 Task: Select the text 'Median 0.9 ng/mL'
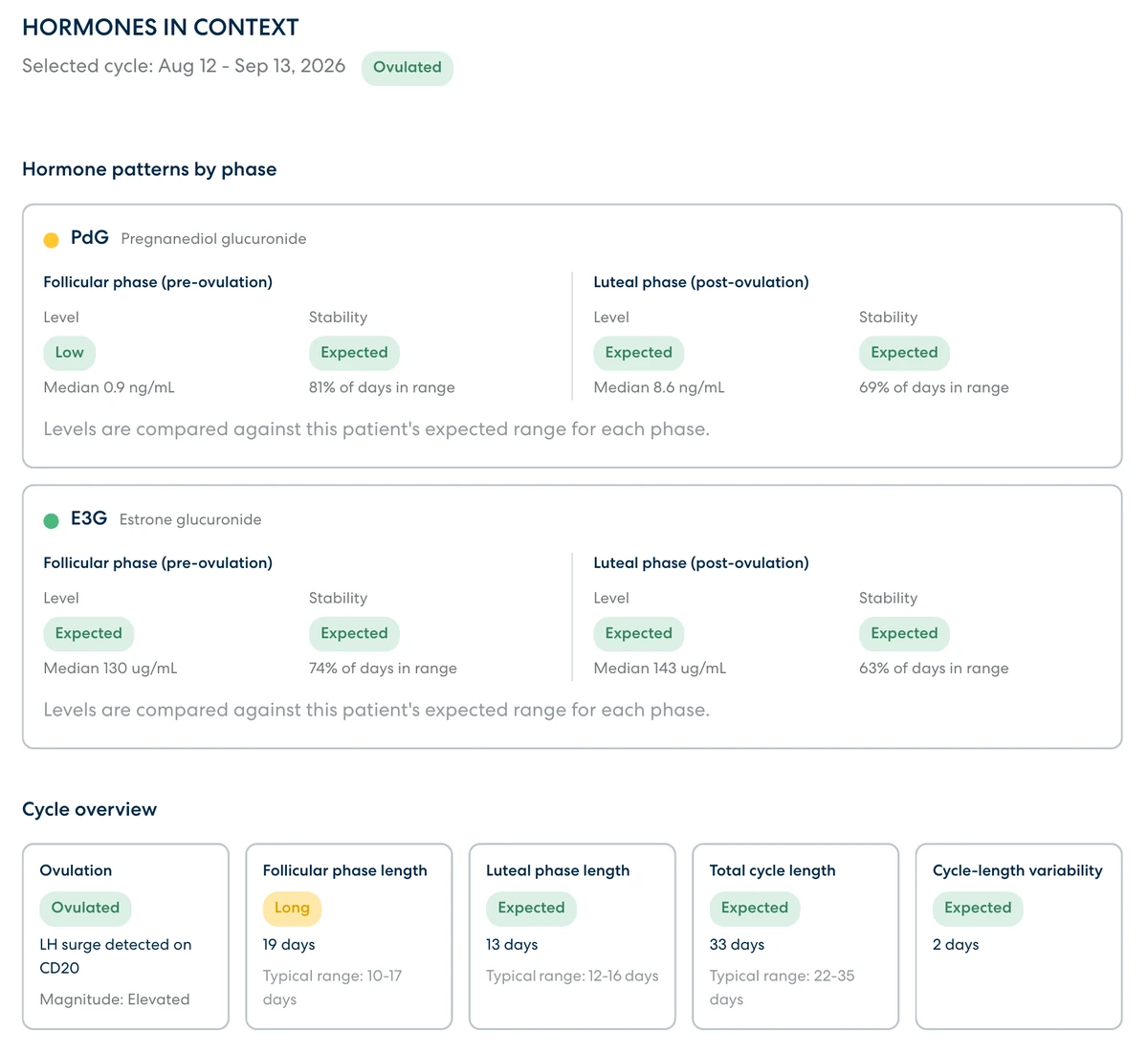click(x=109, y=388)
